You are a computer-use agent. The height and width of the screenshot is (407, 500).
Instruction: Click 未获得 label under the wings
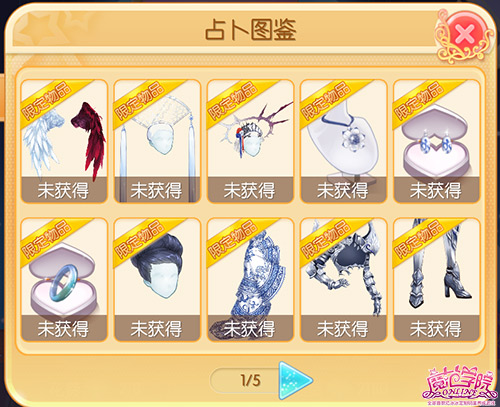click(63, 190)
